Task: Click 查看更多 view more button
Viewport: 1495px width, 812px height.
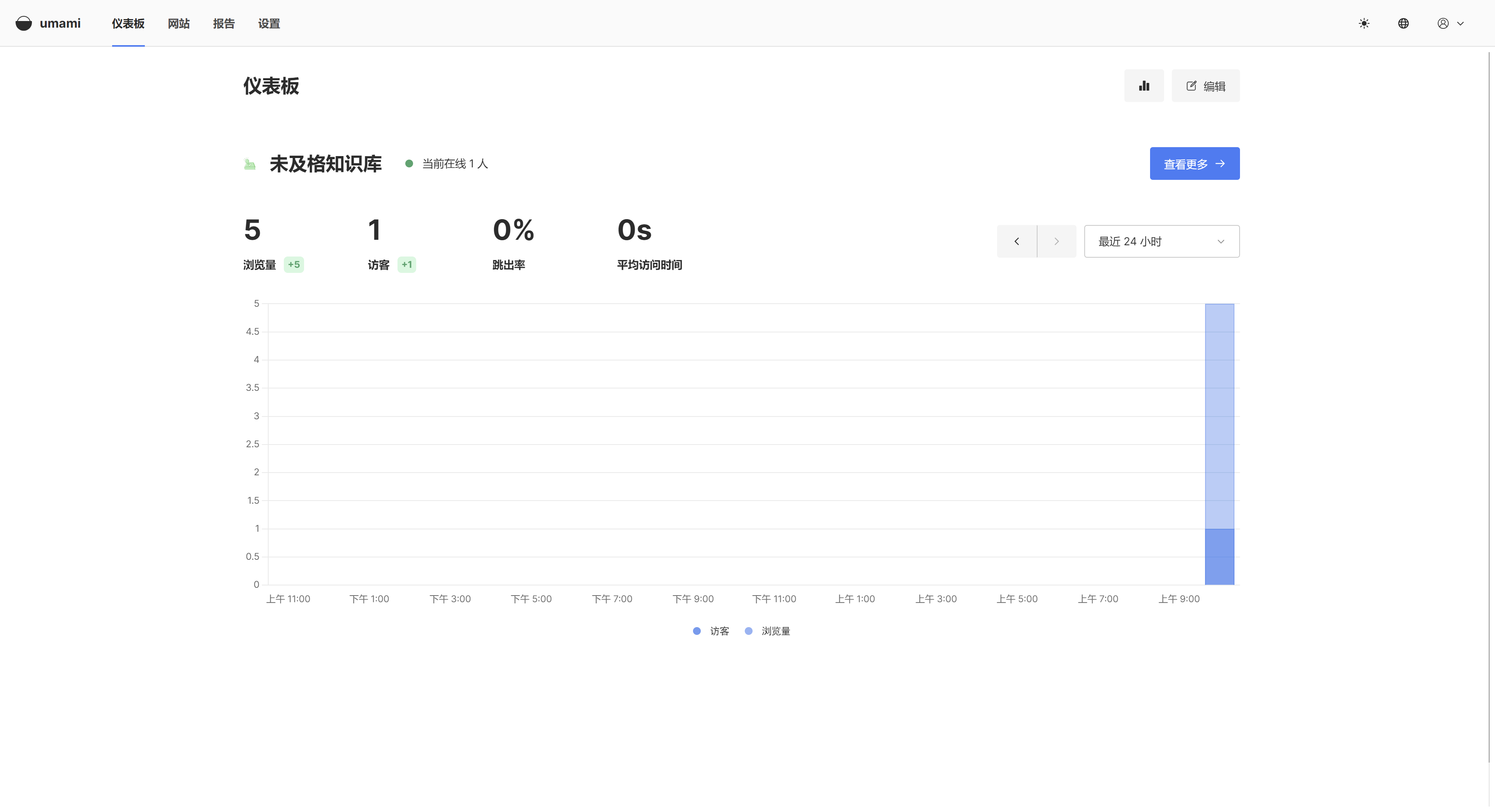Action: [1194, 163]
